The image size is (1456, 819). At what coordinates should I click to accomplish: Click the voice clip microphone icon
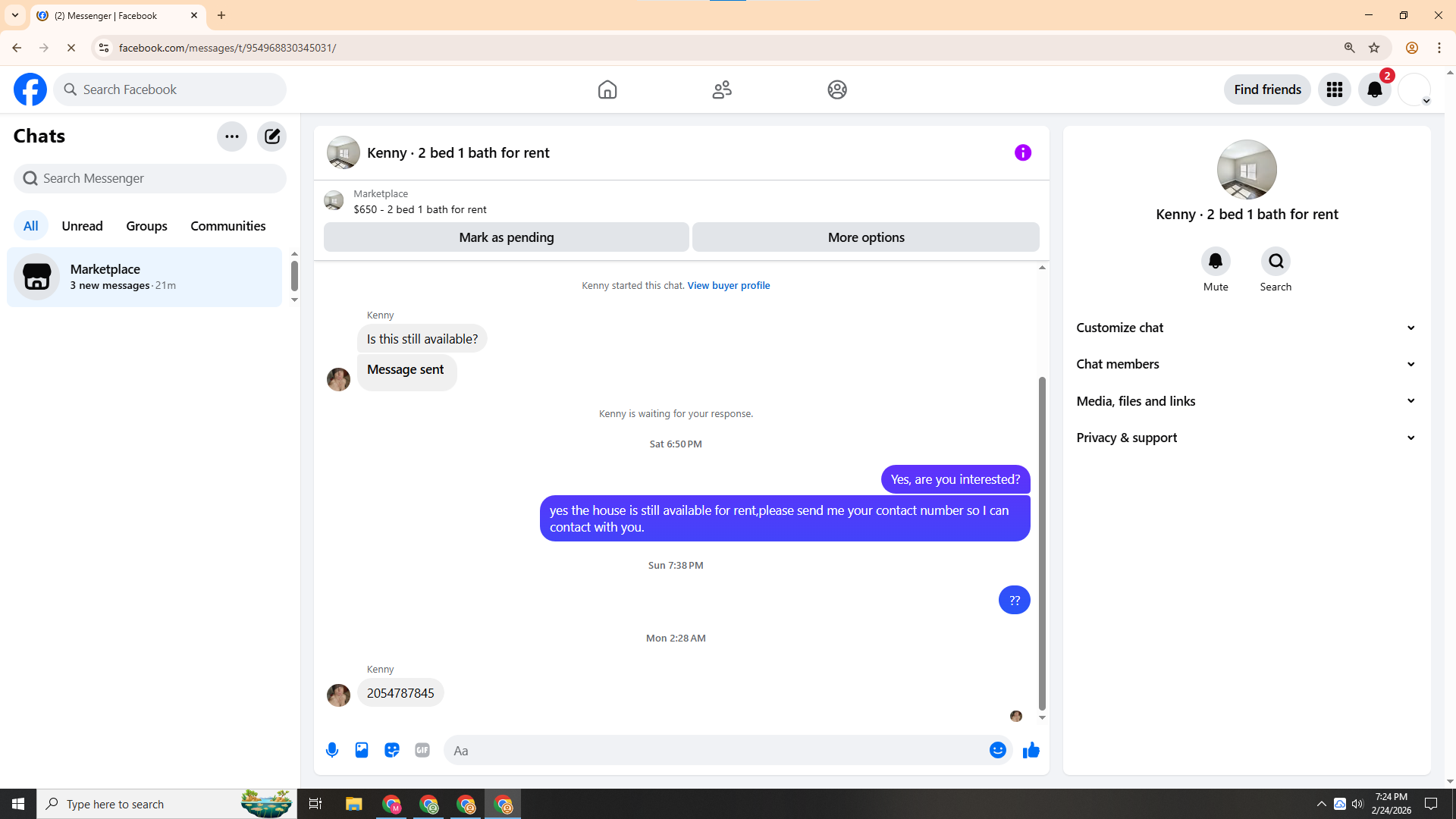pos(332,750)
